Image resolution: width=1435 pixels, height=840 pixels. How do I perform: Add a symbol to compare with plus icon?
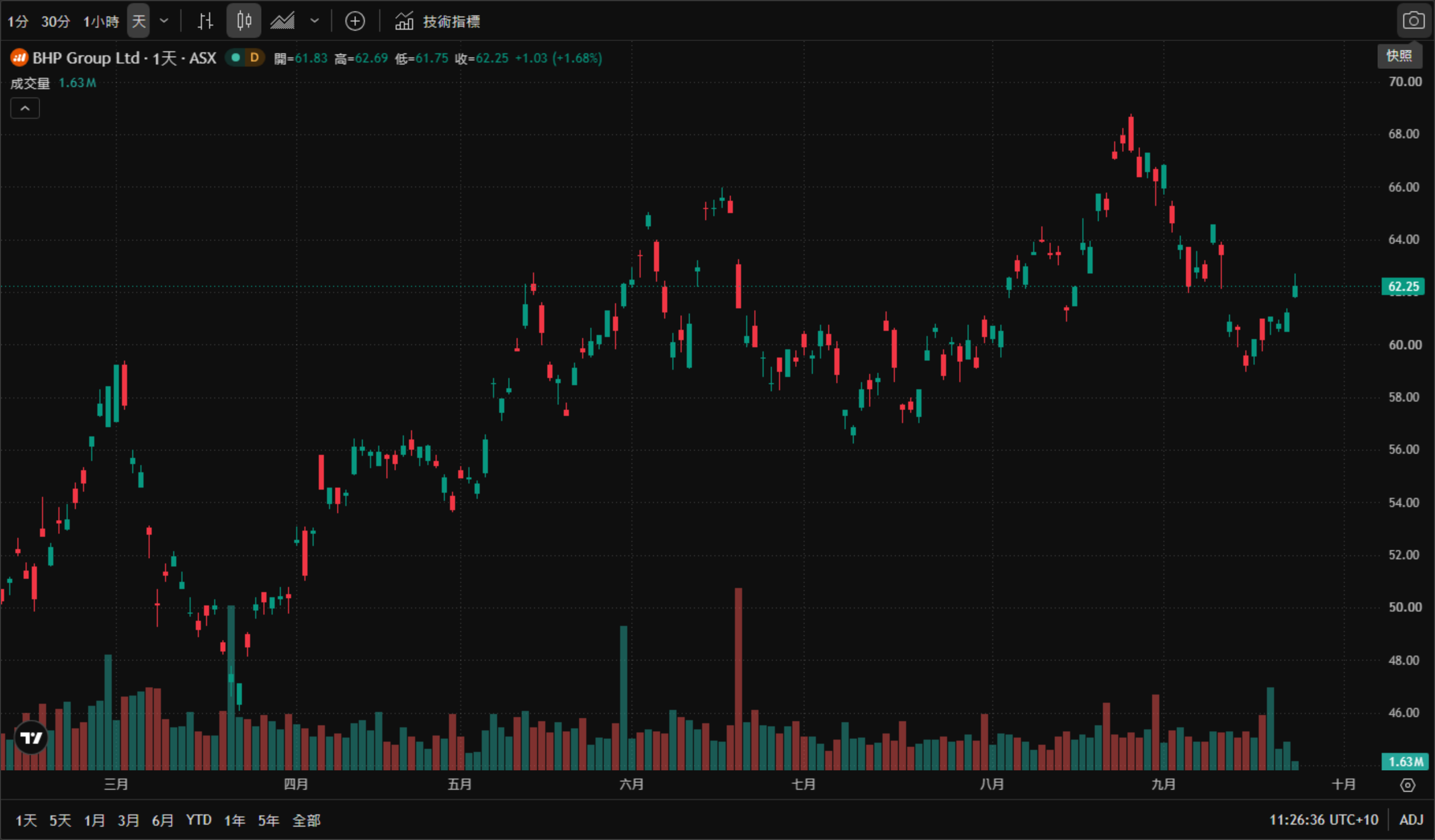[x=355, y=22]
